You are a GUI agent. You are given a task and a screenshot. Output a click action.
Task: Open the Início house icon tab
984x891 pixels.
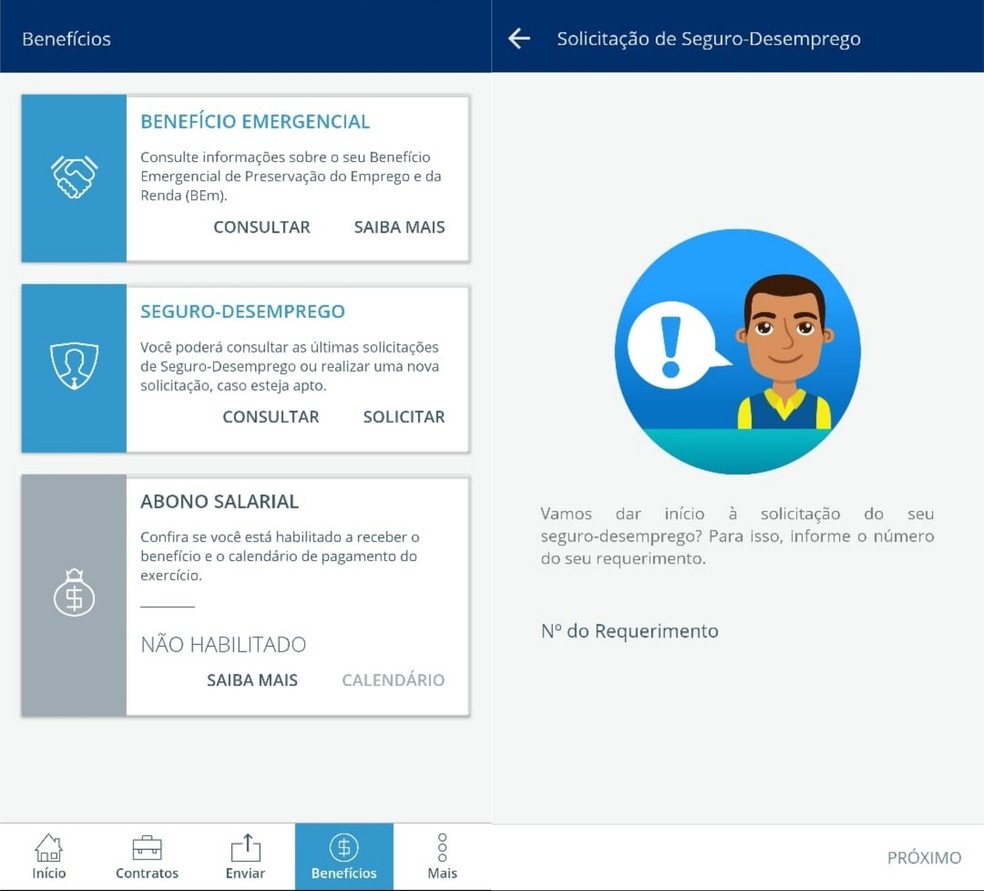(49, 856)
